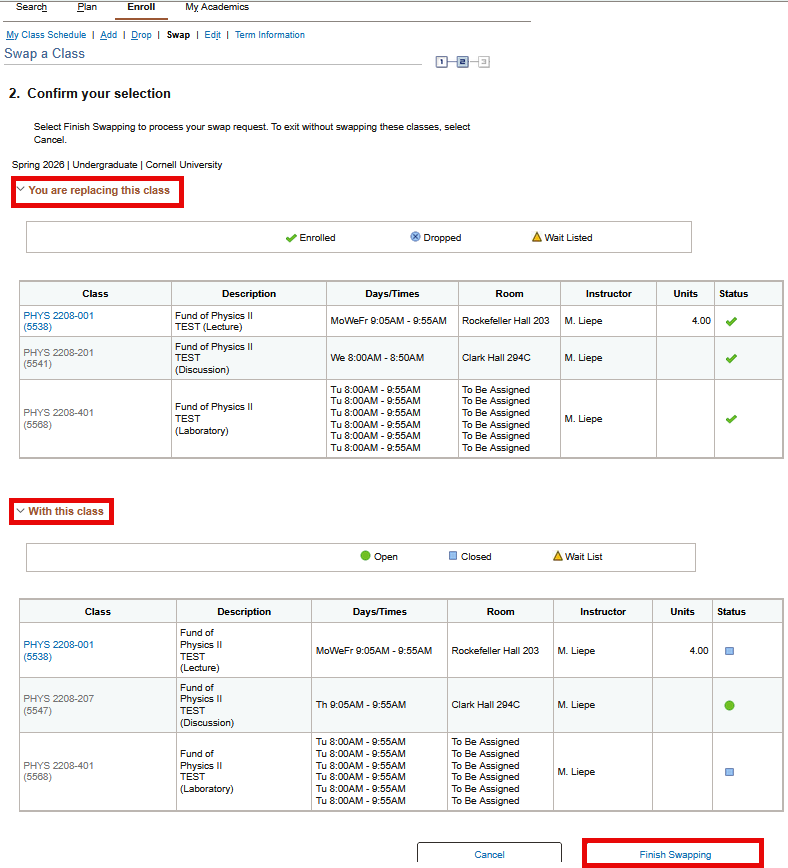The image size is (788, 868).
Task: Go to My Class Schedule
Action: (46, 34)
